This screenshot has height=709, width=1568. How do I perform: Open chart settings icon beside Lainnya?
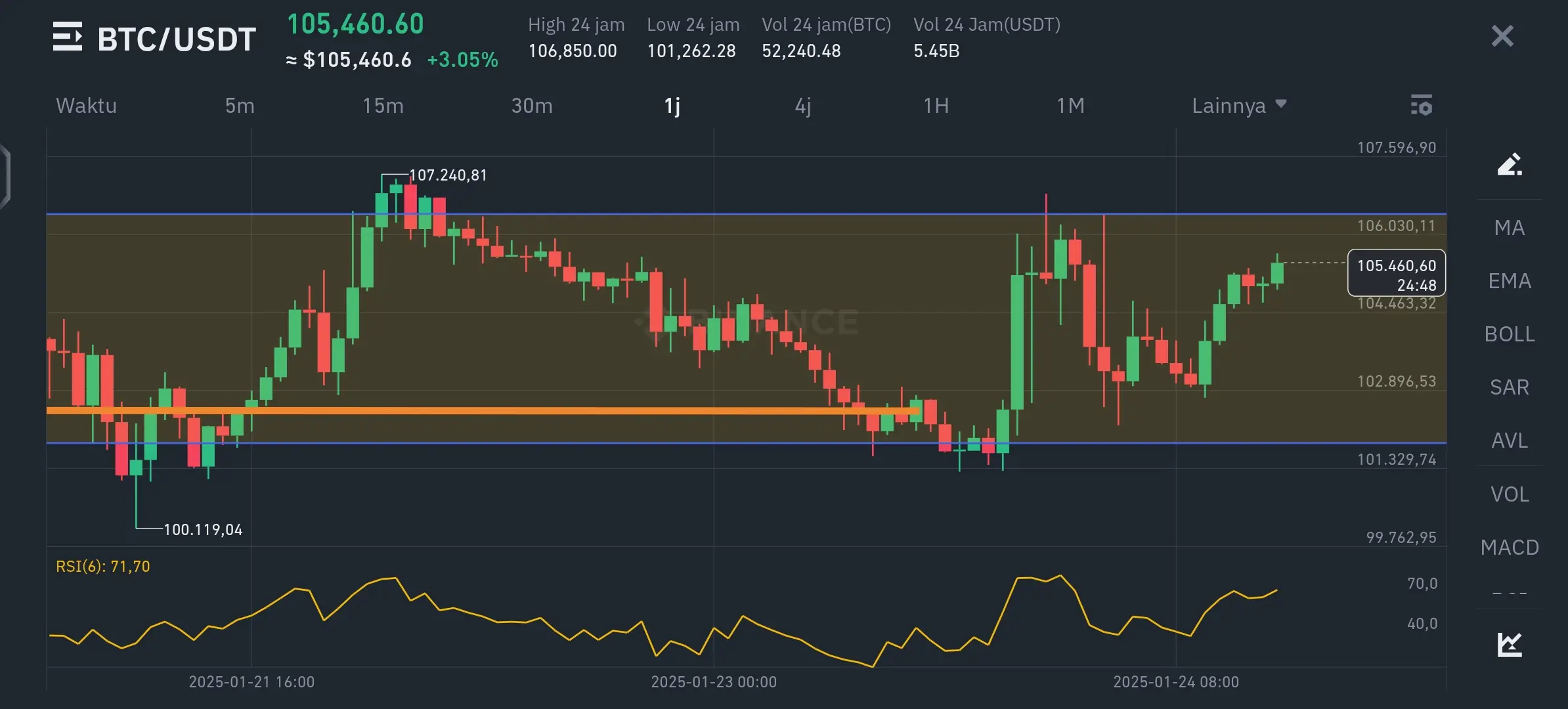[x=1422, y=105]
